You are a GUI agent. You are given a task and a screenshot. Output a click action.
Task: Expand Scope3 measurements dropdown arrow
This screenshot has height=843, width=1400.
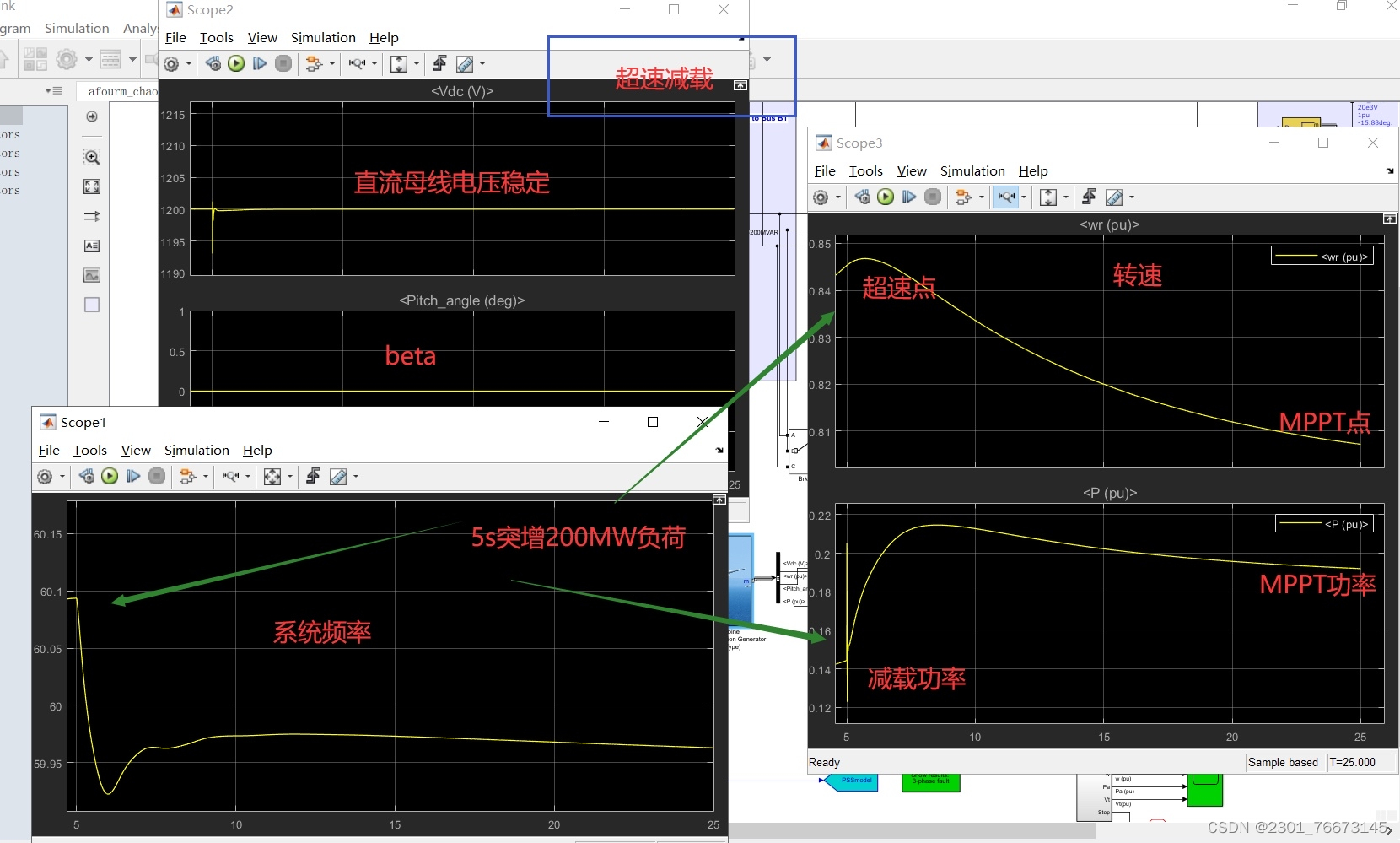coord(1132,197)
